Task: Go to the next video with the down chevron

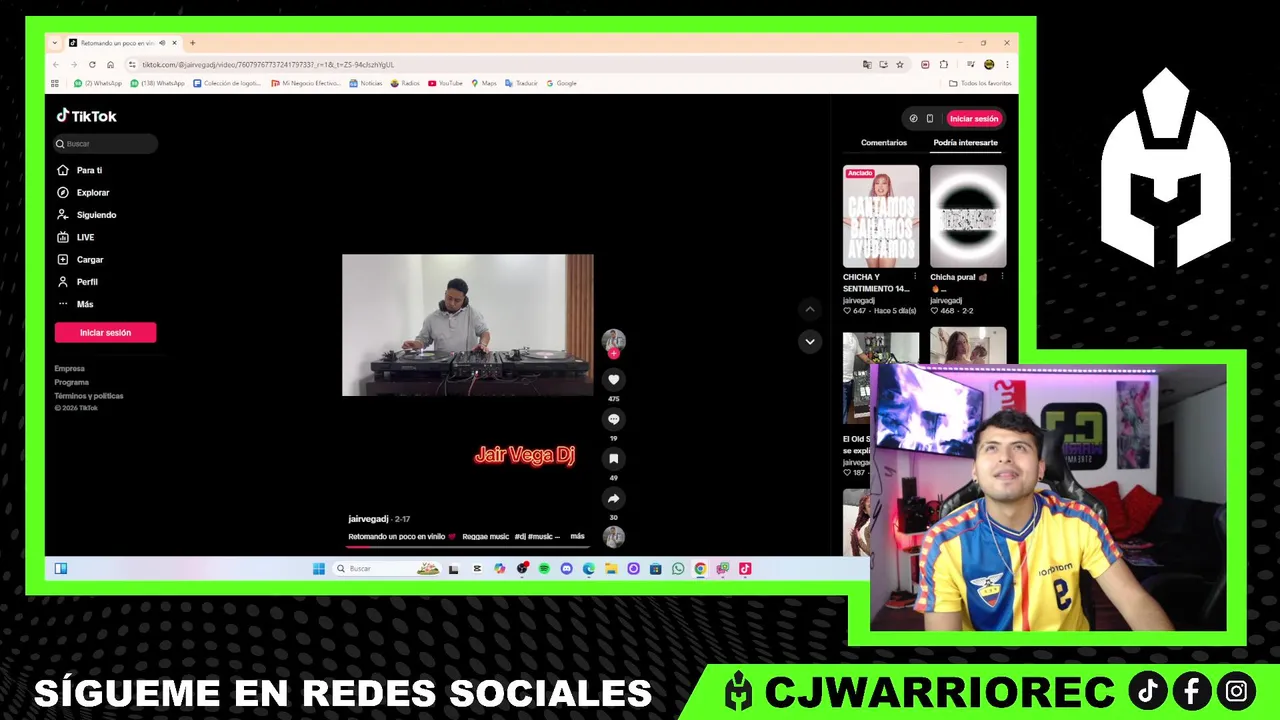Action: 810,341
